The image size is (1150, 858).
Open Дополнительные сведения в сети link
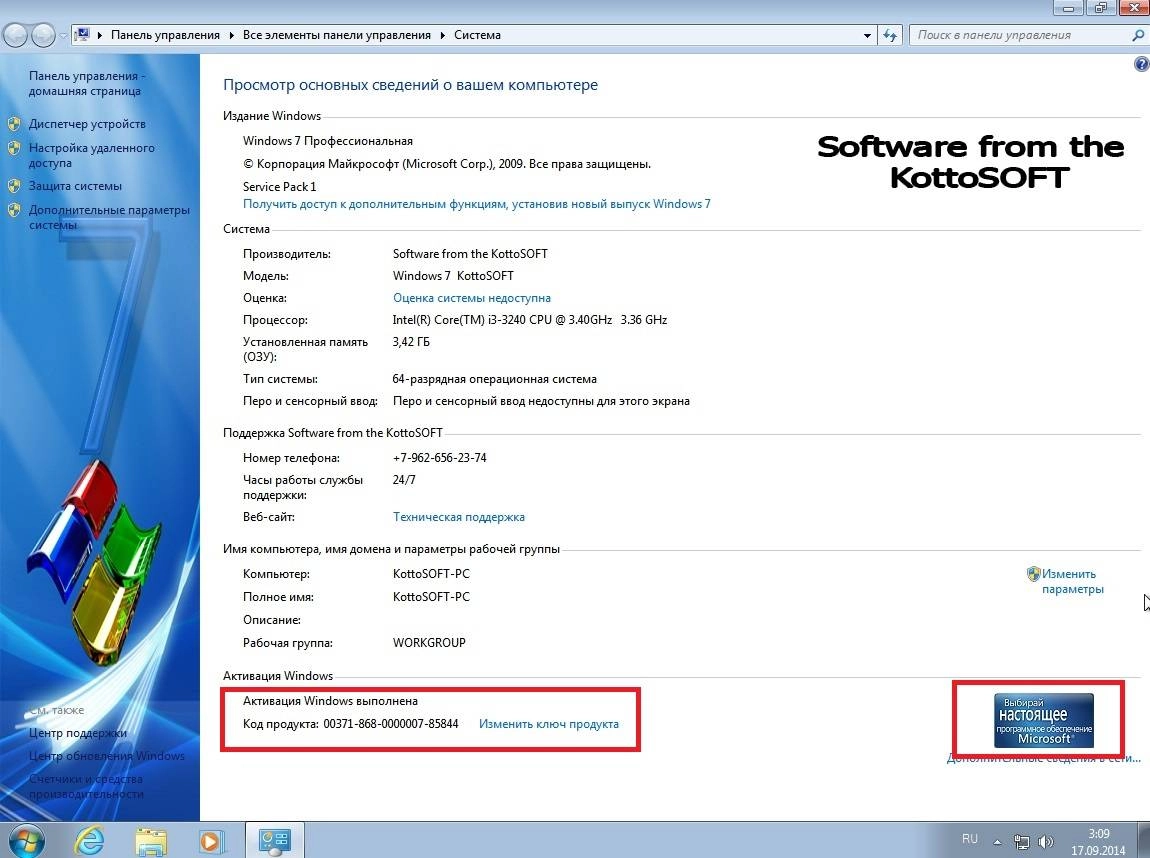pos(1044,758)
